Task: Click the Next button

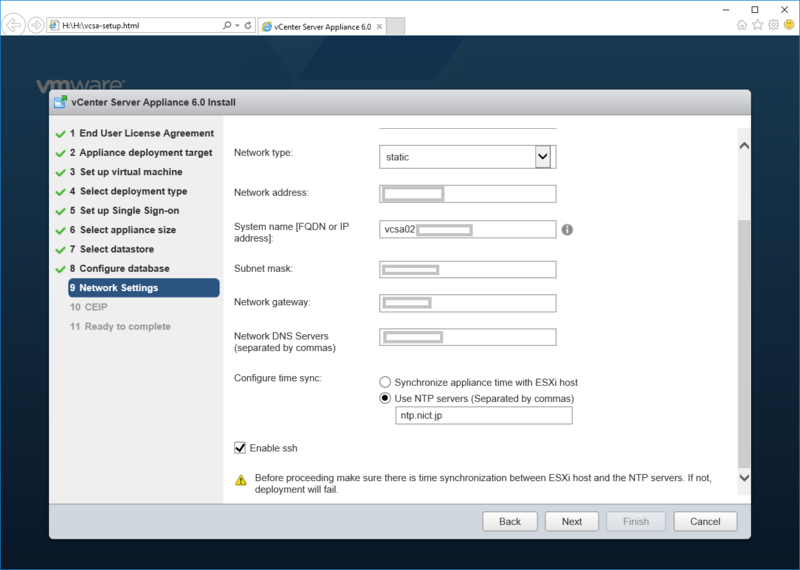Action: click(x=571, y=522)
